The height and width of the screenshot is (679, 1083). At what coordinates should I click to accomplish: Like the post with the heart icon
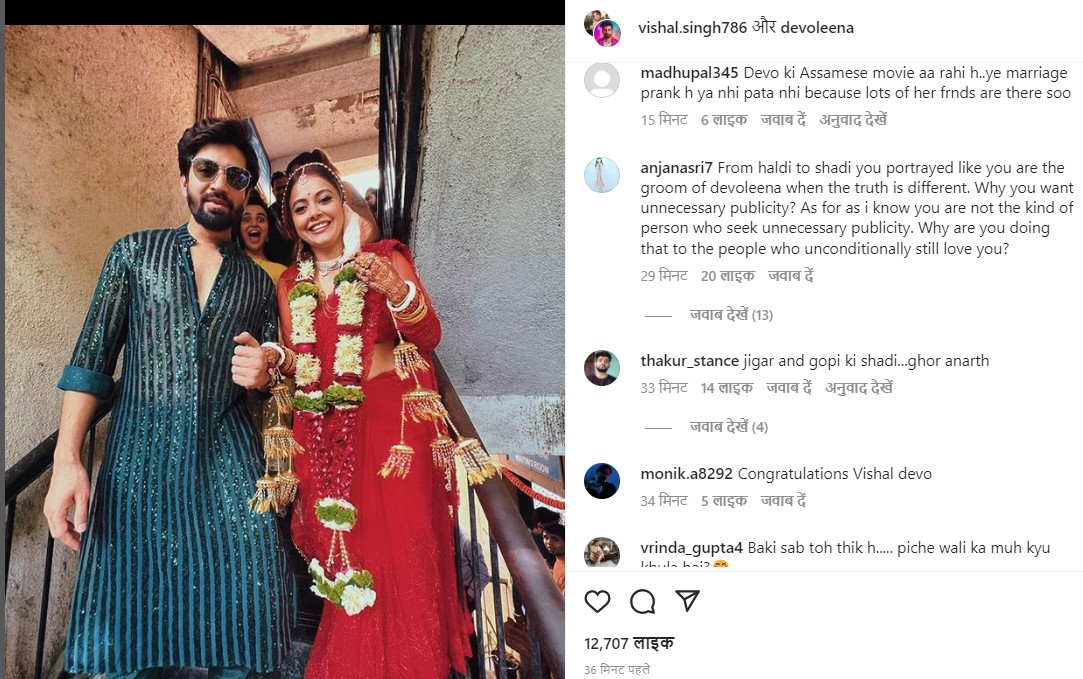tap(597, 601)
